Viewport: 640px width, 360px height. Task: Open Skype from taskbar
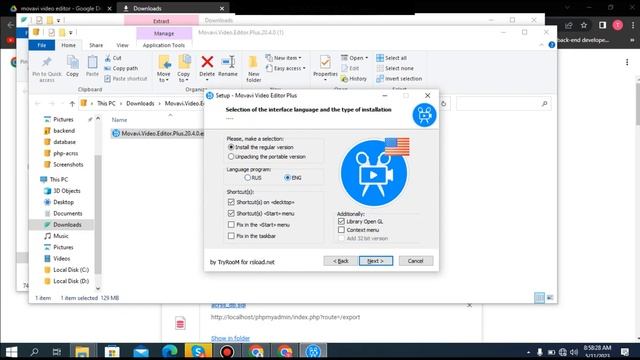coord(198,351)
